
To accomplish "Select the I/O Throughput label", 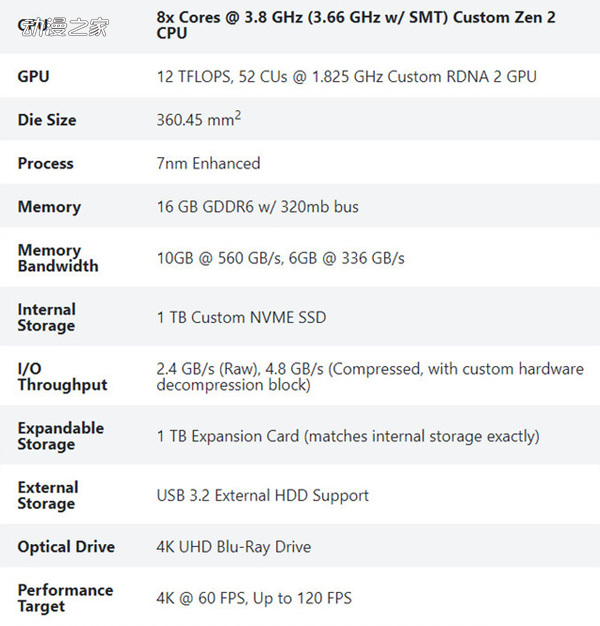I will 62,377.
